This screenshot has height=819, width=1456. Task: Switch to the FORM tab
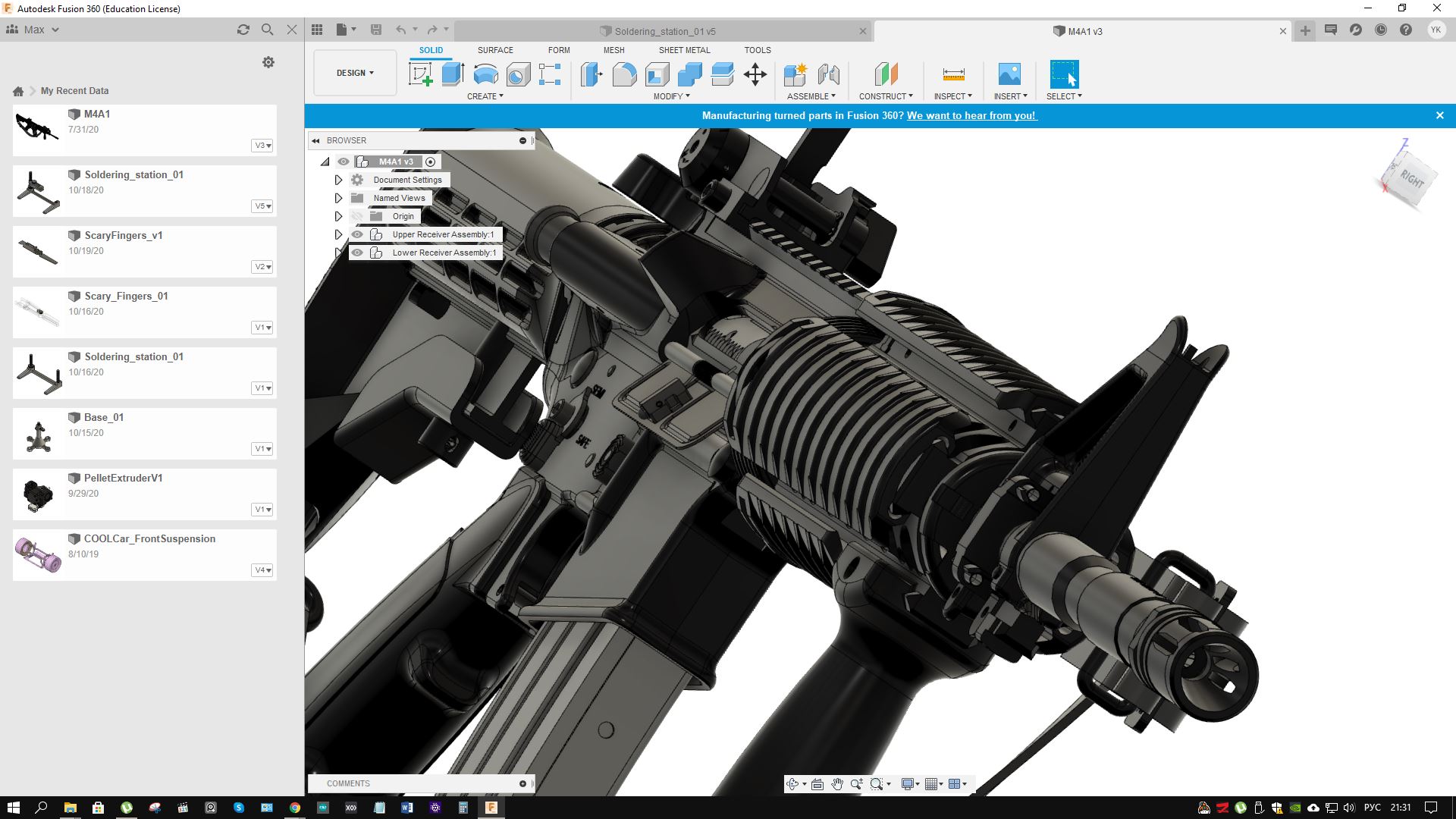click(x=559, y=50)
